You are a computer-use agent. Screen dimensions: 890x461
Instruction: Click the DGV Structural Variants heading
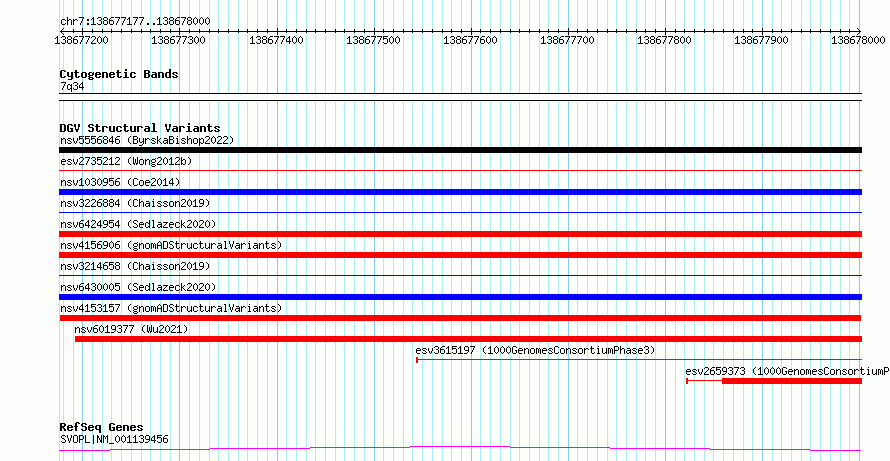coord(140,128)
